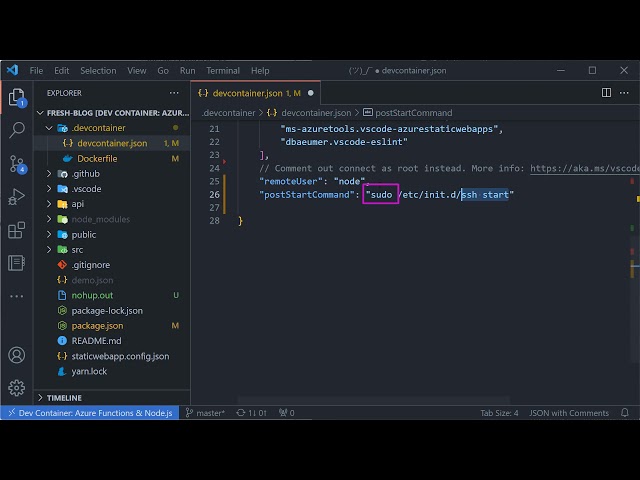Viewport: 640px width, 480px height.
Task: Open the notifications bell in status bar
Action: [625, 413]
